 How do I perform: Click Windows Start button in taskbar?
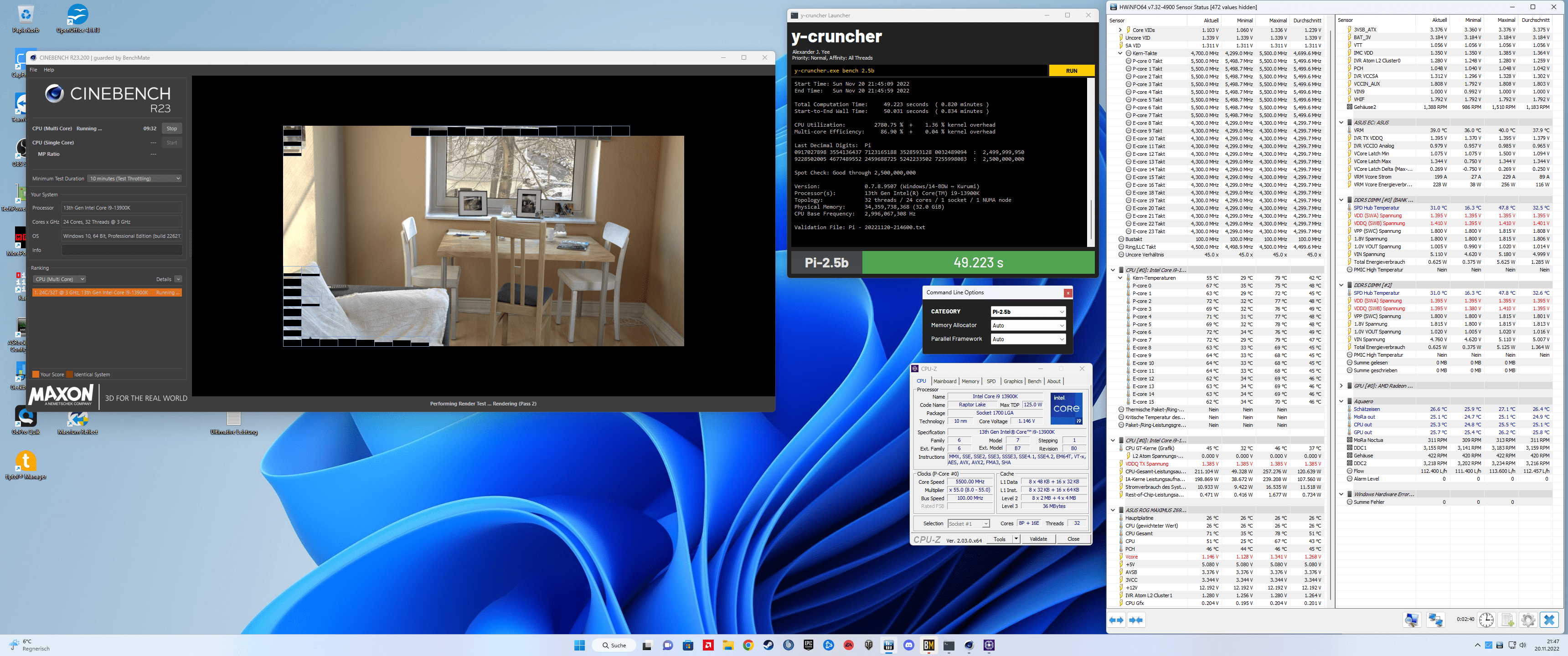579,645
